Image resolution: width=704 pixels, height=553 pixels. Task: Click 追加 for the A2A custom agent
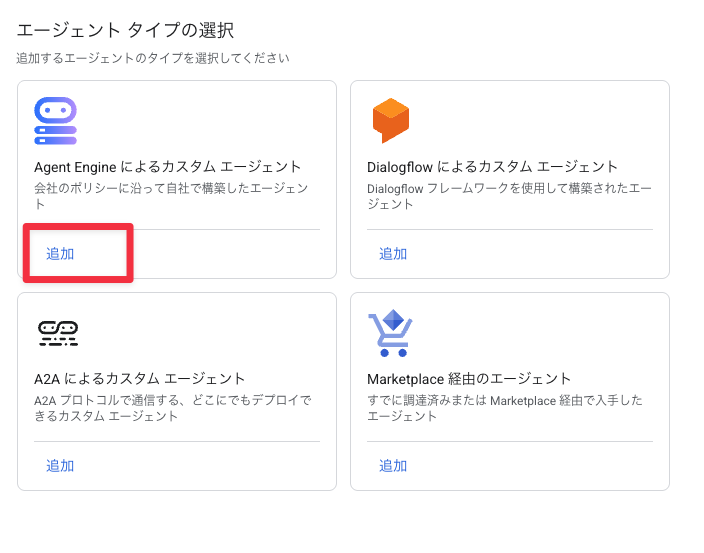click(x=60, y=465)
